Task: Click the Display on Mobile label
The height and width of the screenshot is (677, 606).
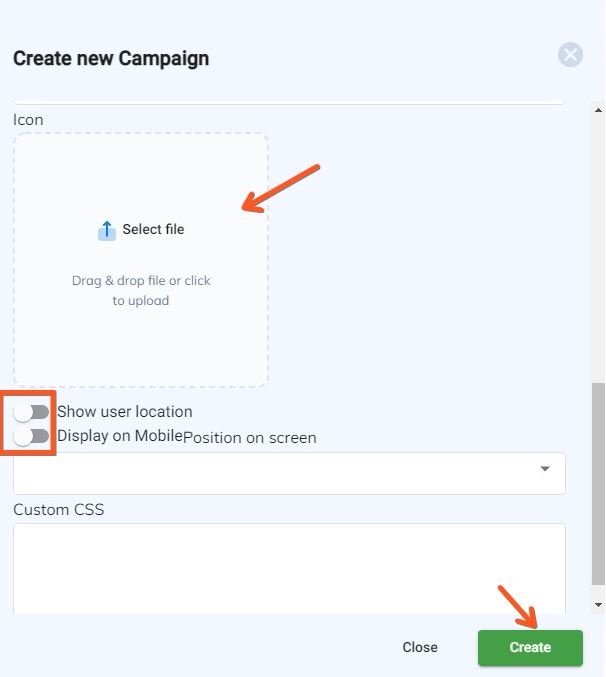Action: point(120,436)
